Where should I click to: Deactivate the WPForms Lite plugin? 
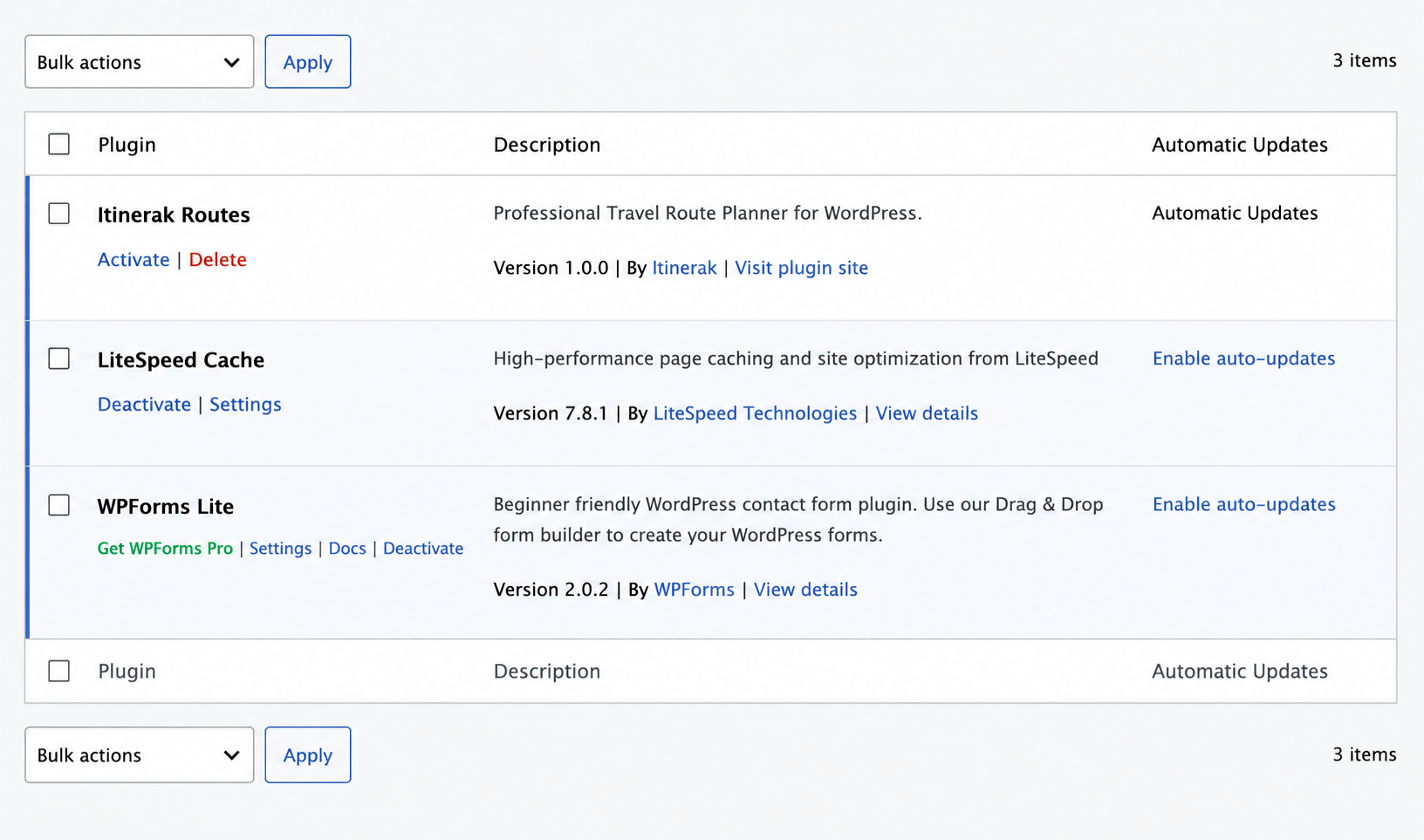tap(423, 549)
